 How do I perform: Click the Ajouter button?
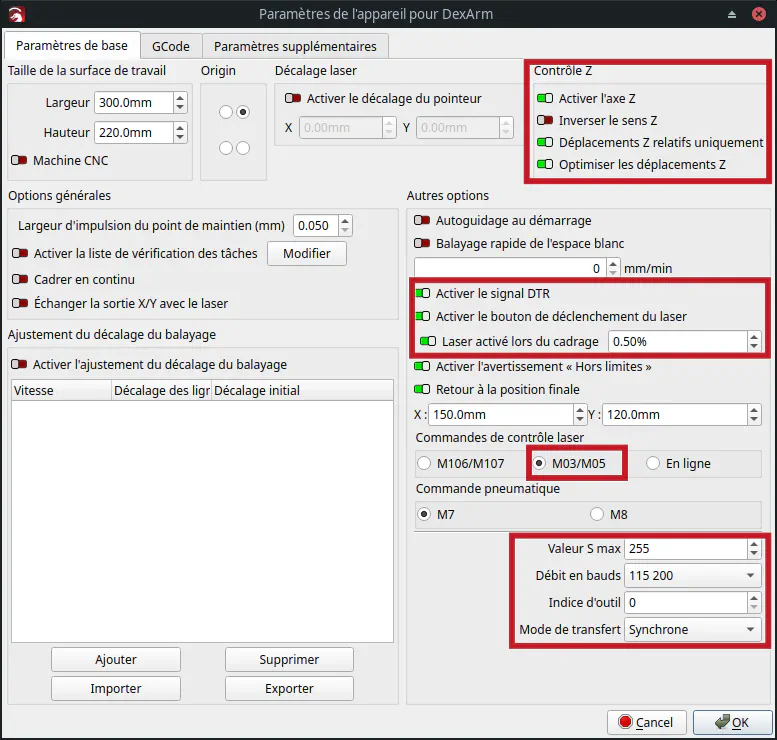tap(116, 660)
